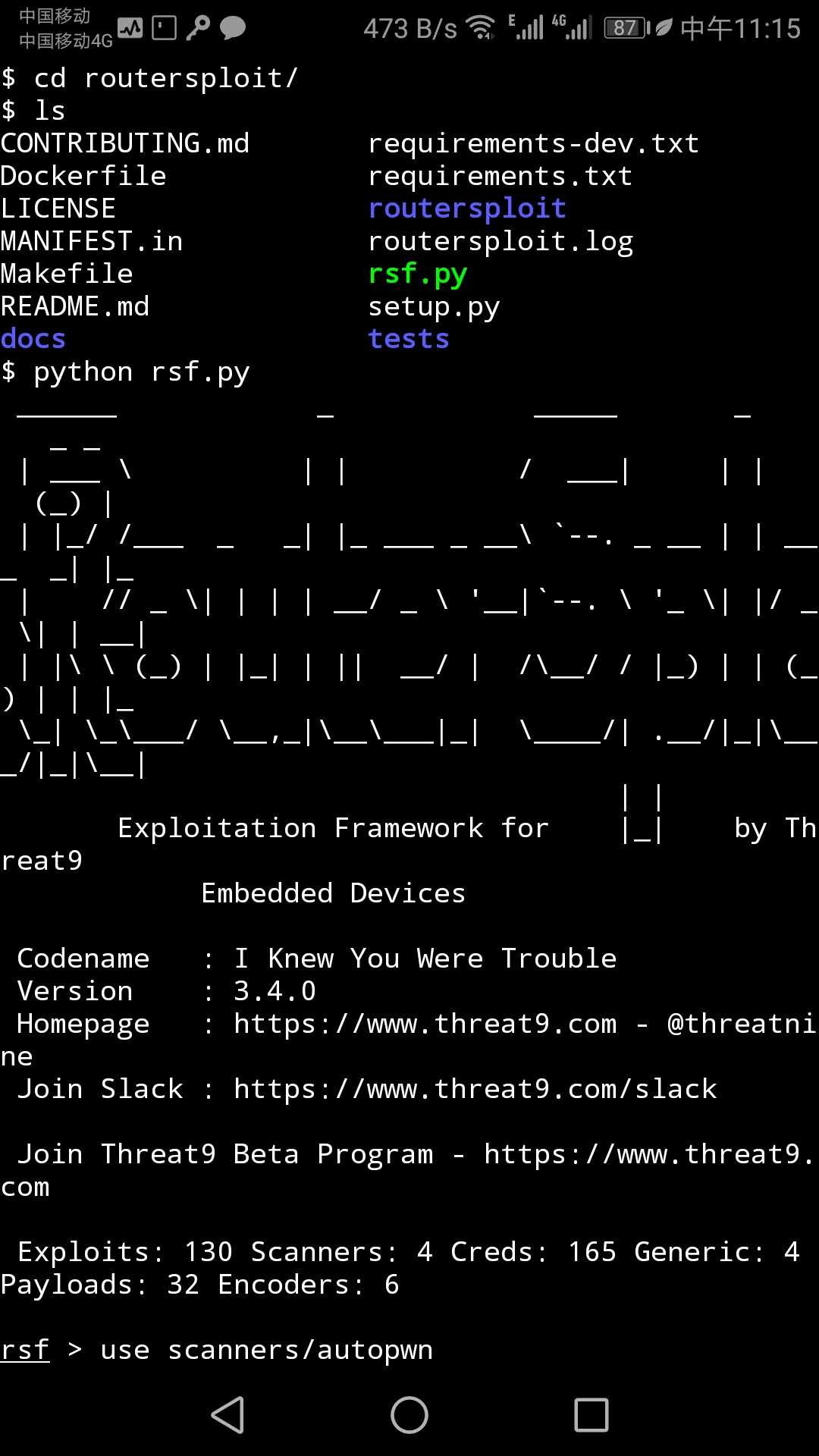The height and width of the screenshot is (1456, 819).
Task: Select the blue tests directory name
Action: 409,339
